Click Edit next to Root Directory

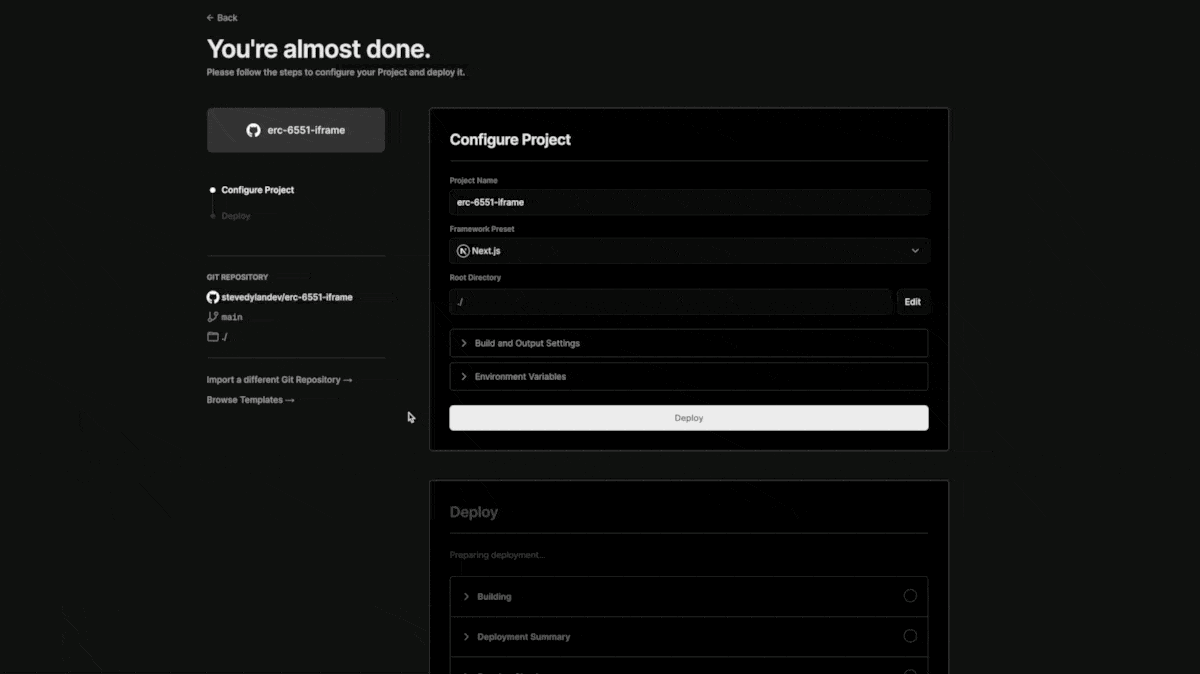click(x=913, y=302)
